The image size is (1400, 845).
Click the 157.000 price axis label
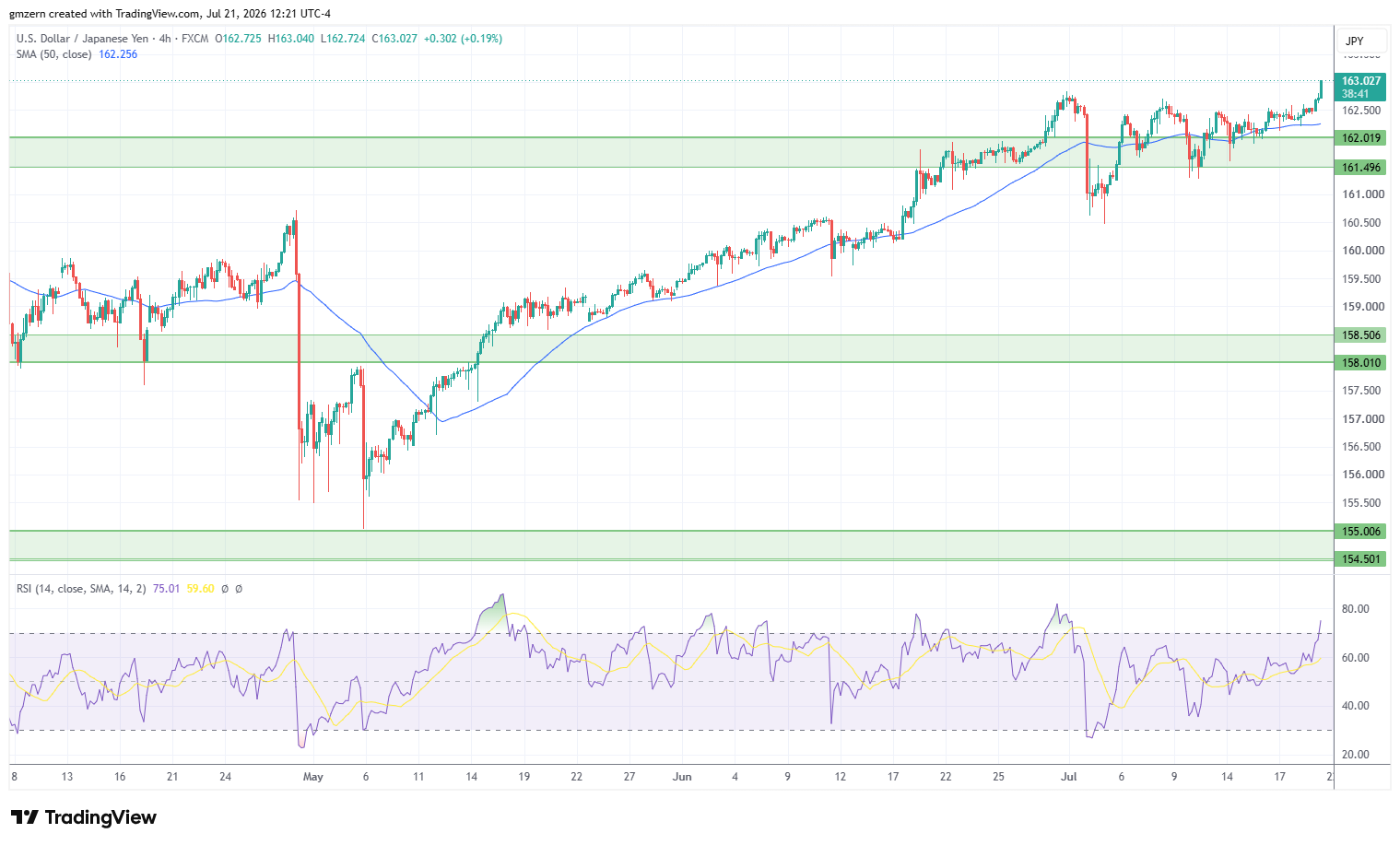1362,419
